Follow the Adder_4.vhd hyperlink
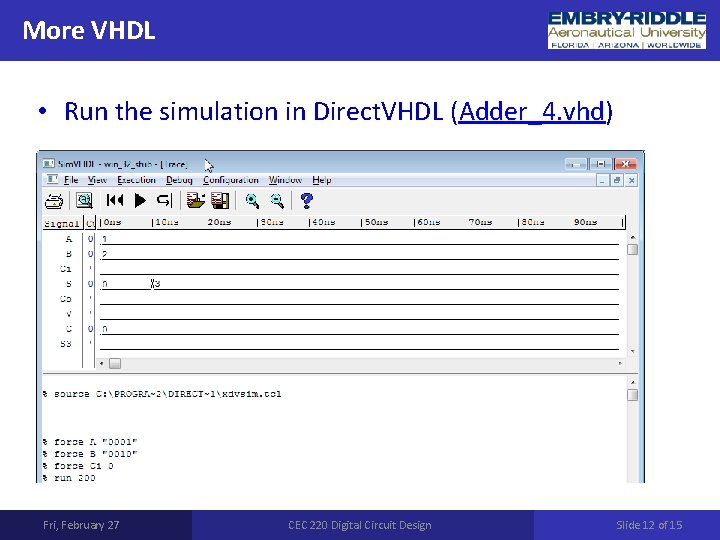This screenshot has width=720, height=540. 532,112
